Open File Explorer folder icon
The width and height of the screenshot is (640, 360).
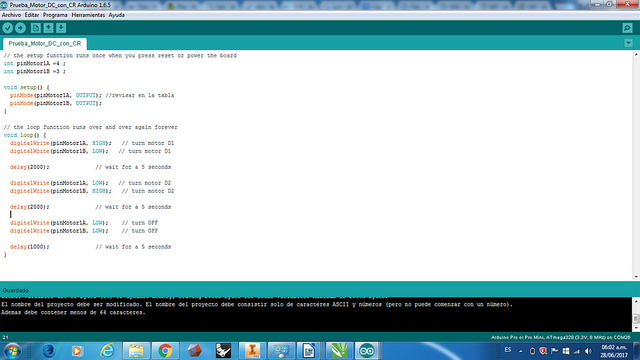pyautogui.click(x=136, y=351)
